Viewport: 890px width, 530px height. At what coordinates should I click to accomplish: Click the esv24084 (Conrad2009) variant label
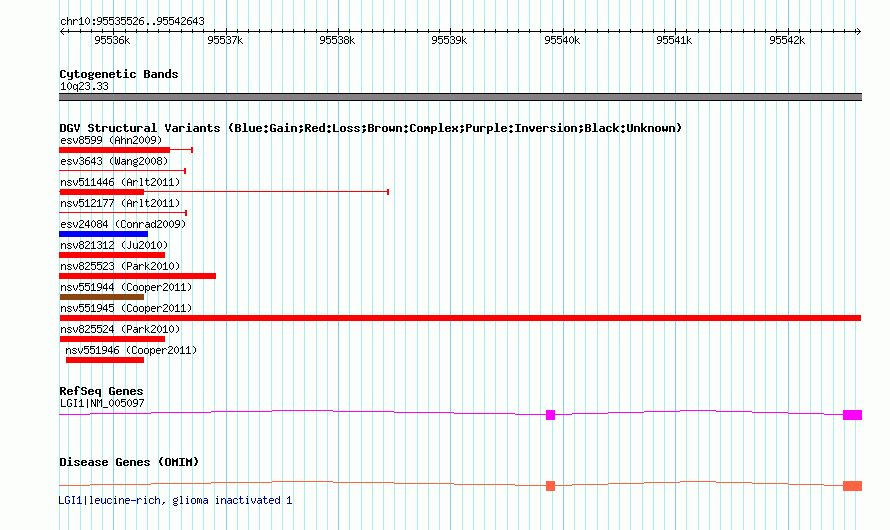coord(123,224)
